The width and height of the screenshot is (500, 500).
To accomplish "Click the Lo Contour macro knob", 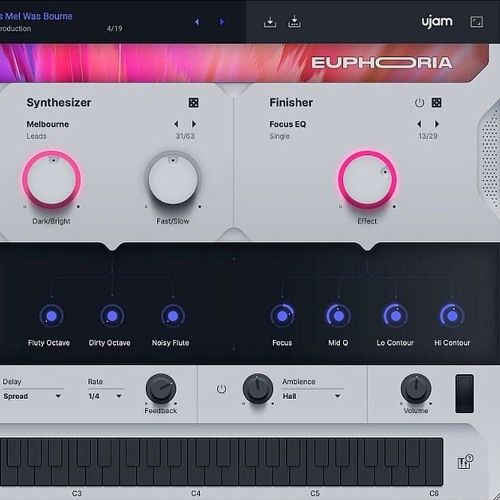I will [395, 316].
